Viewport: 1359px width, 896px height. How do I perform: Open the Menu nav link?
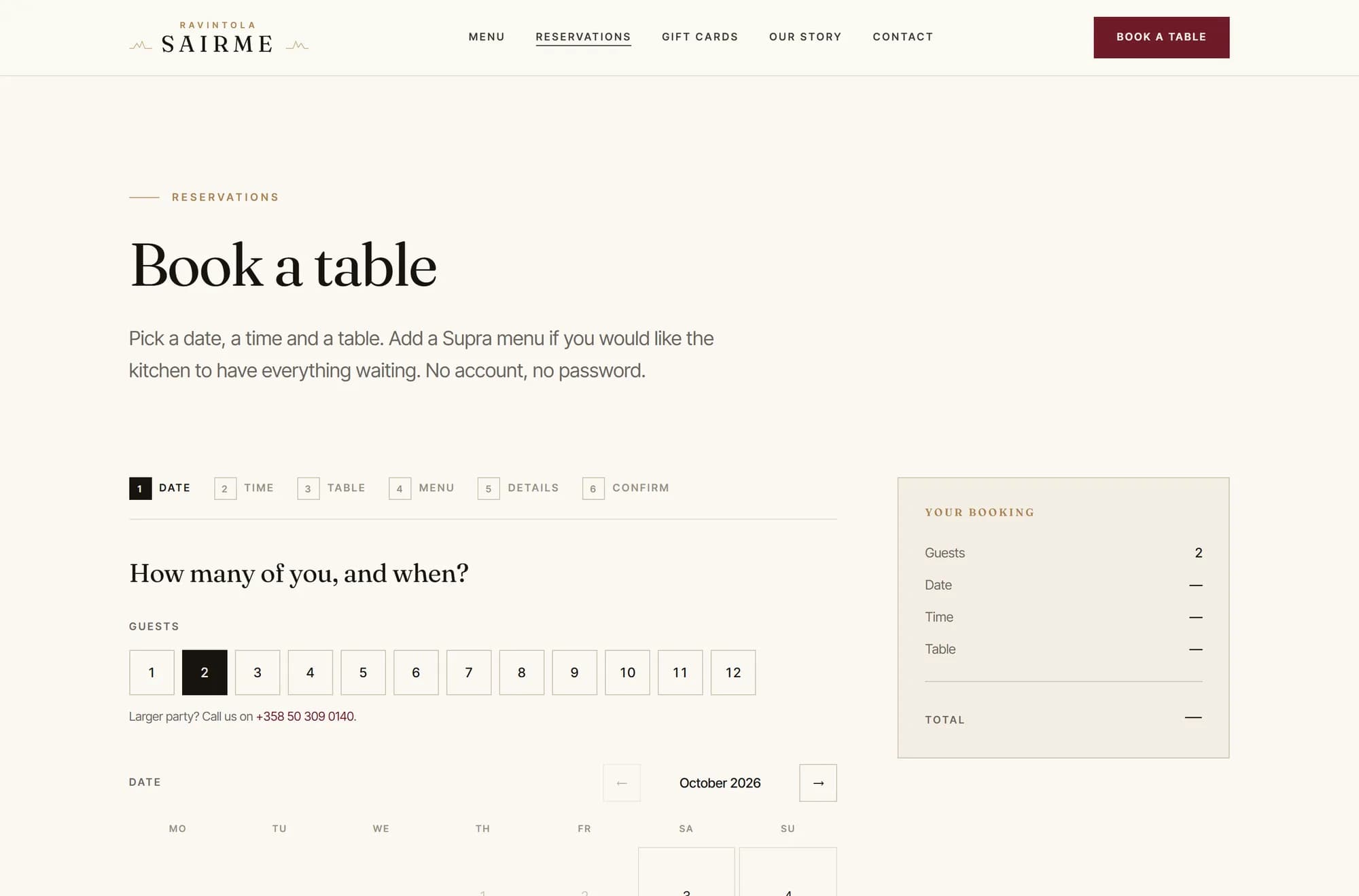[x=487, y=37]
